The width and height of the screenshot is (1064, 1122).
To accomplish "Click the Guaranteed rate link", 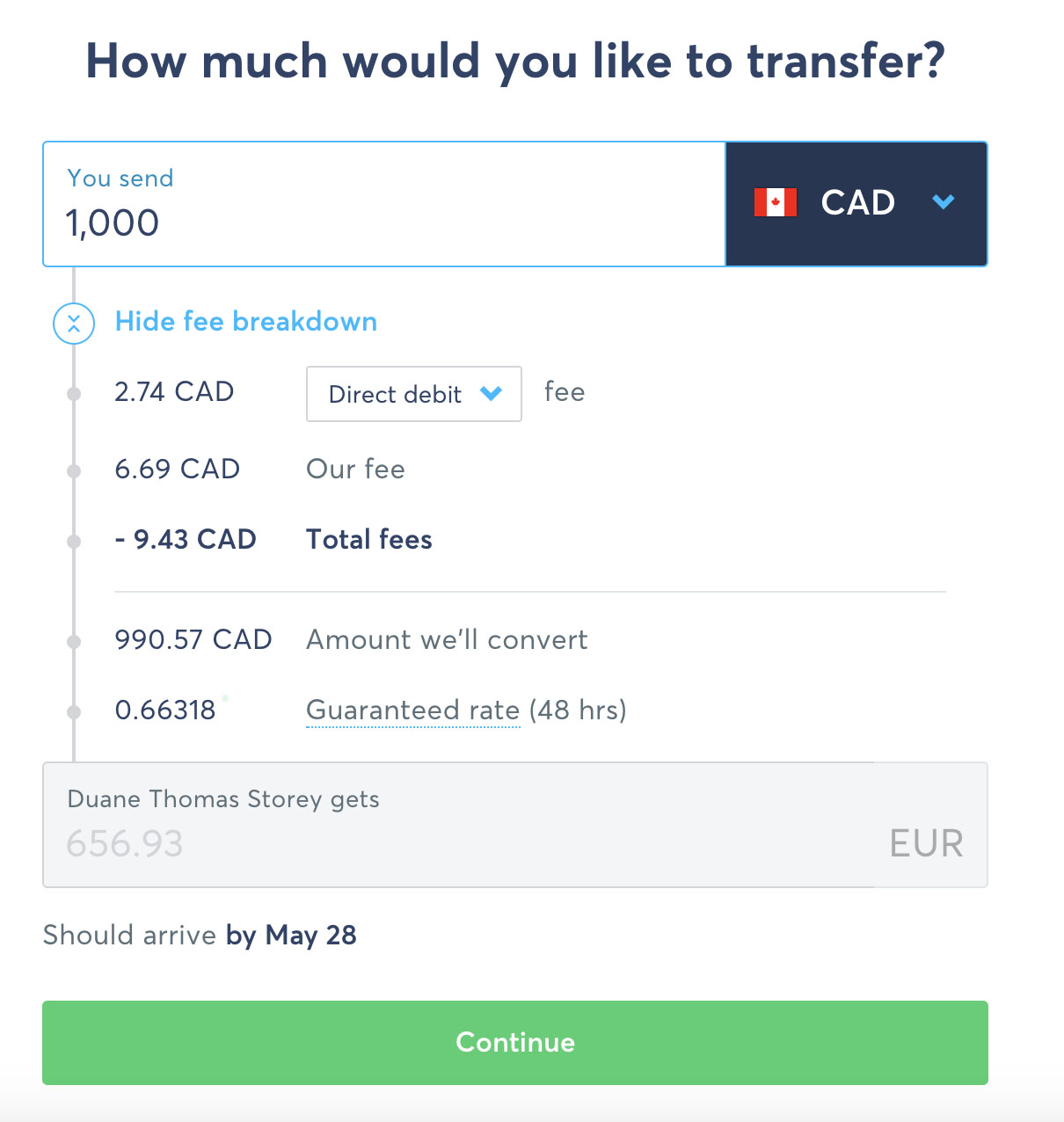I will tap(412, 710).
